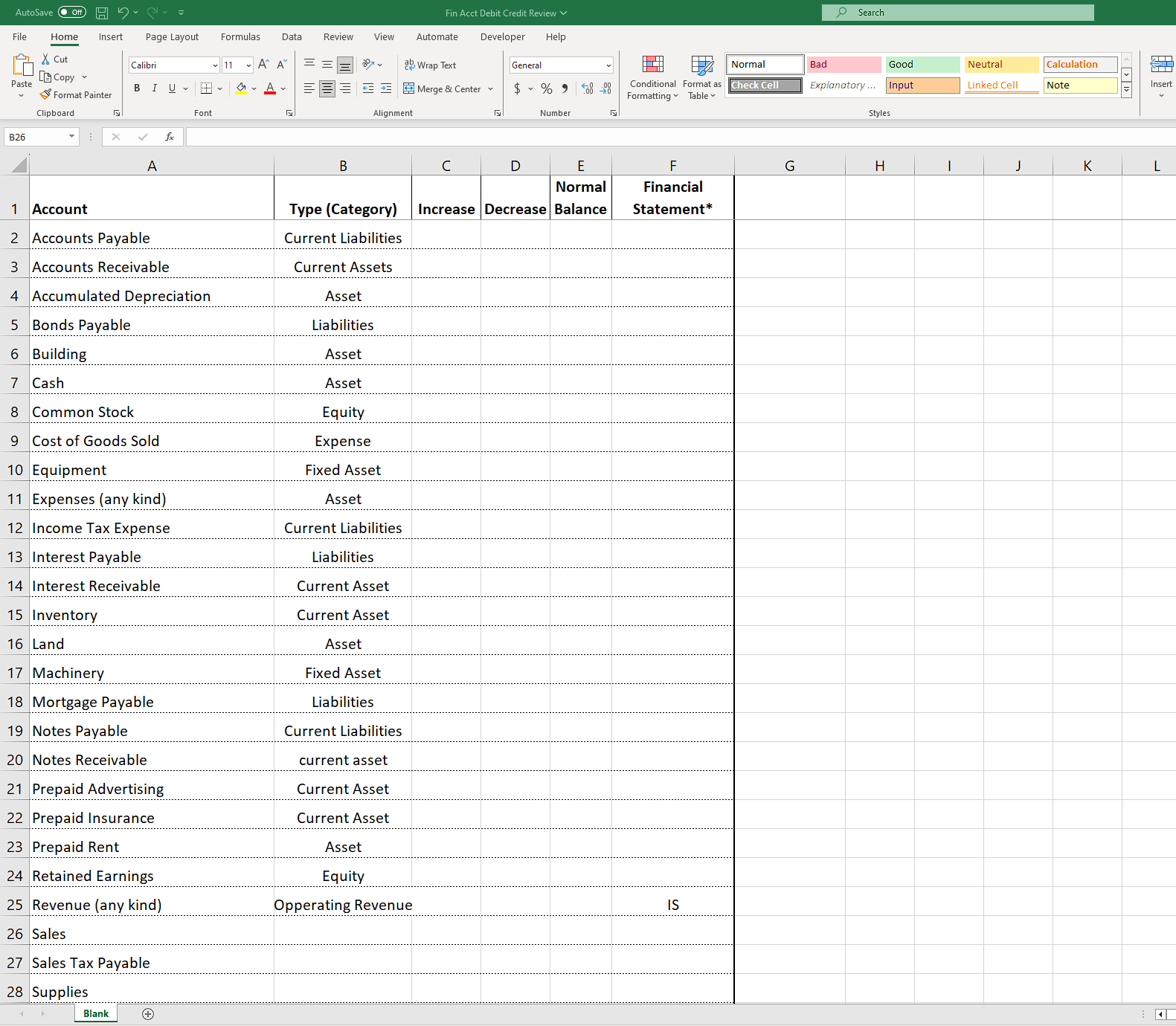Open the Alignment settings dialog launcher

[x=498, y=113]
